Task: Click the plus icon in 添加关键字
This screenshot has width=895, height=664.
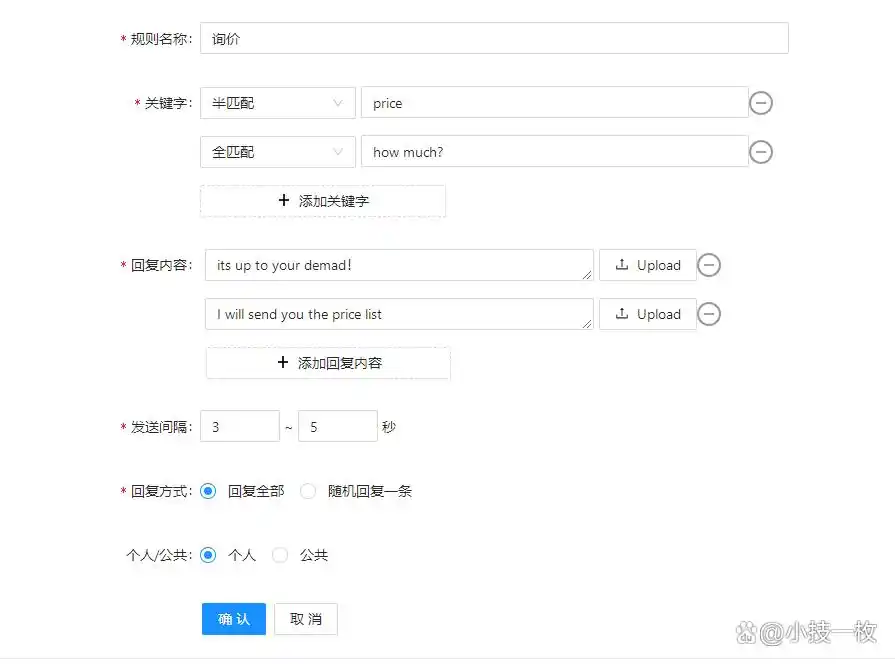Action: click(284, 201)
